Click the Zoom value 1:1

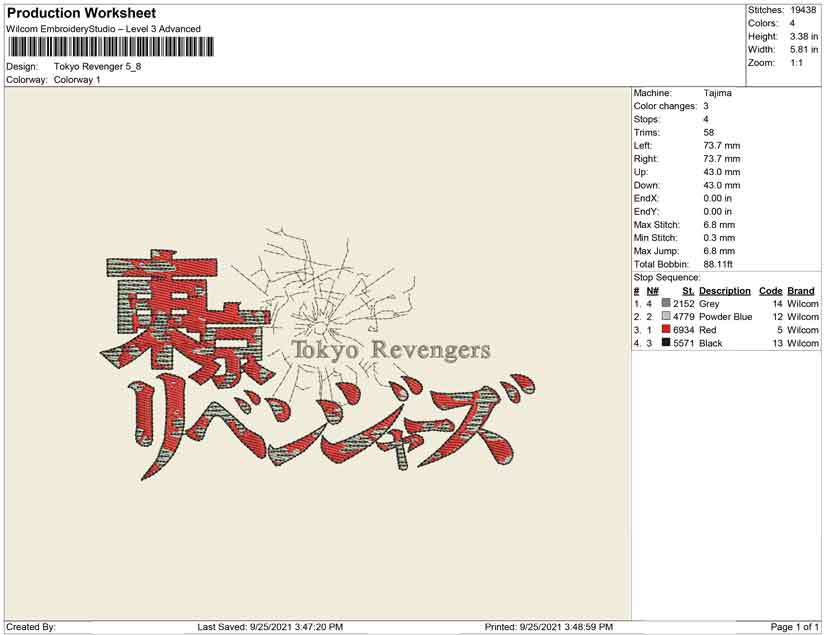pos(796,63)
